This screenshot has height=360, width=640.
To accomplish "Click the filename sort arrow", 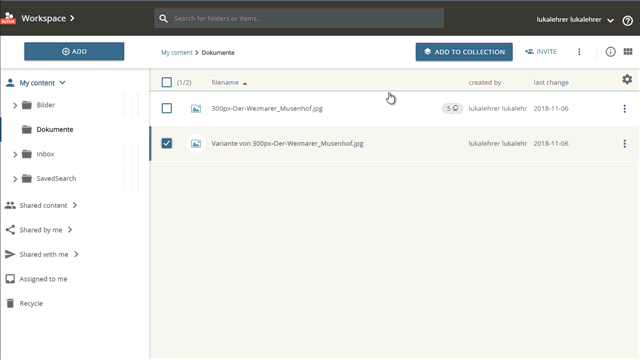I will click(245, 83).
